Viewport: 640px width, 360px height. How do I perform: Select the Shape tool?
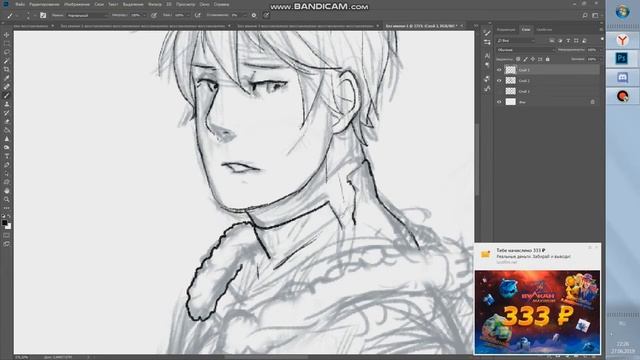[x=7, y=182]
